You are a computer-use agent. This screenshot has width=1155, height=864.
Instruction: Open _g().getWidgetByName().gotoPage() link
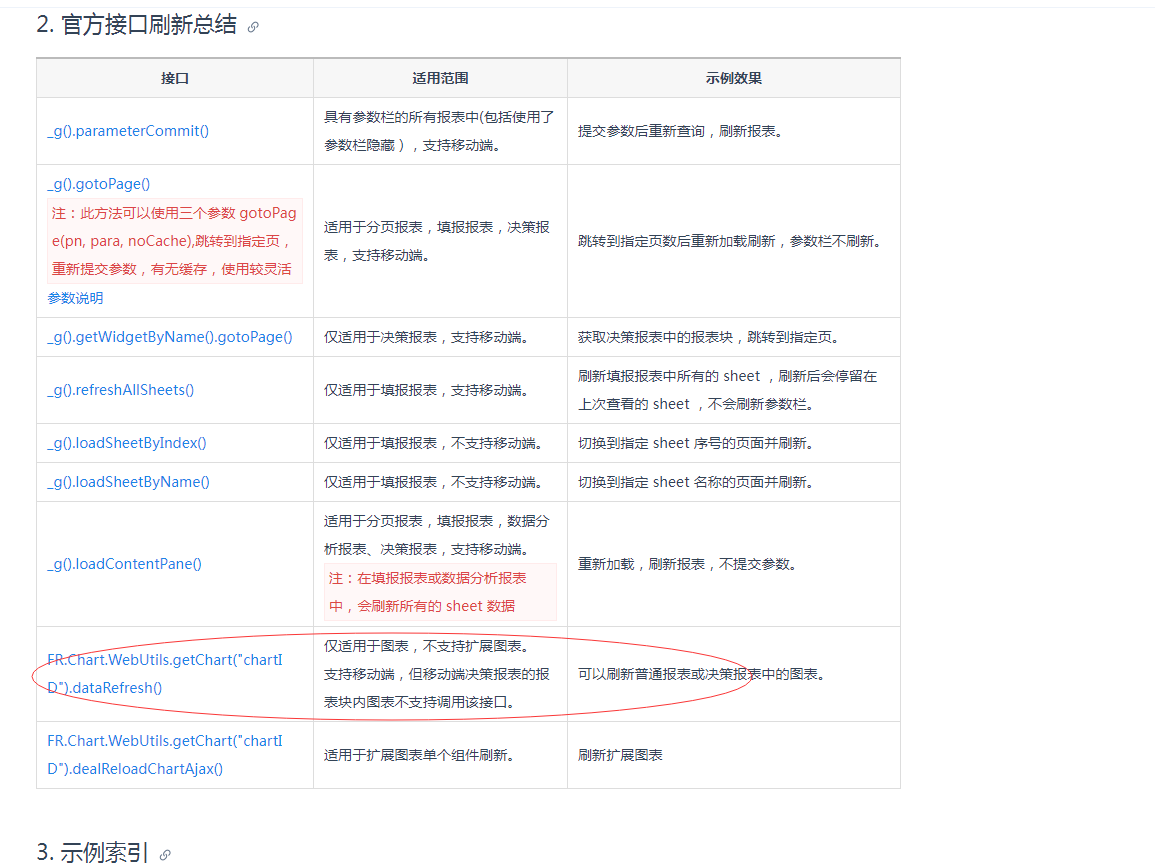click(170, 337)
